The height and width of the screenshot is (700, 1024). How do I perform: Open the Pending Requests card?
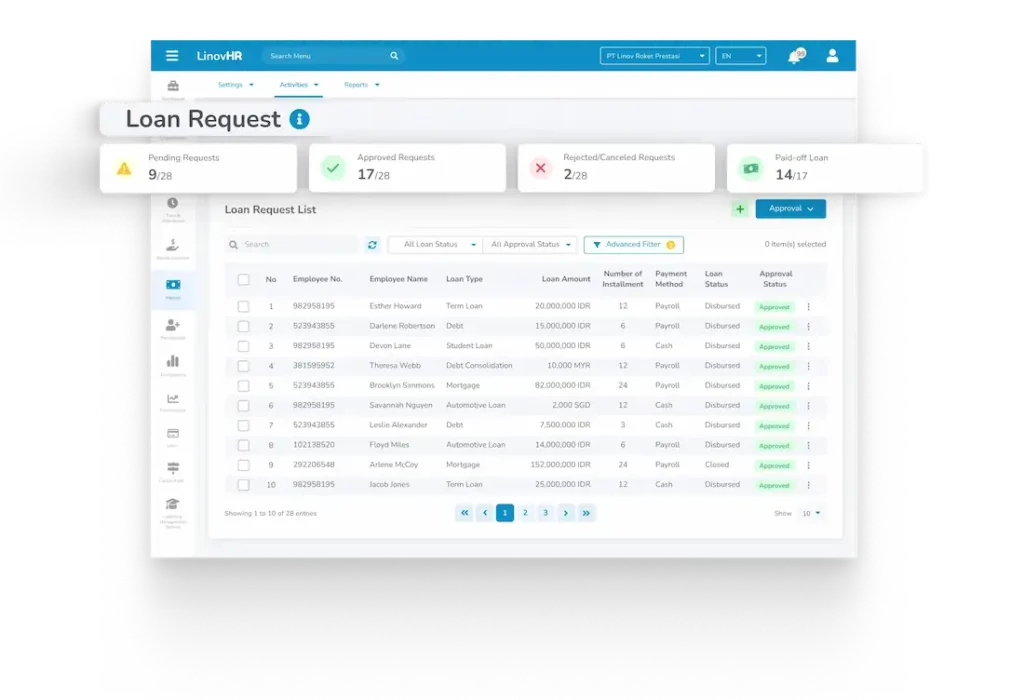pyautogui.click(x=199, y=168)
